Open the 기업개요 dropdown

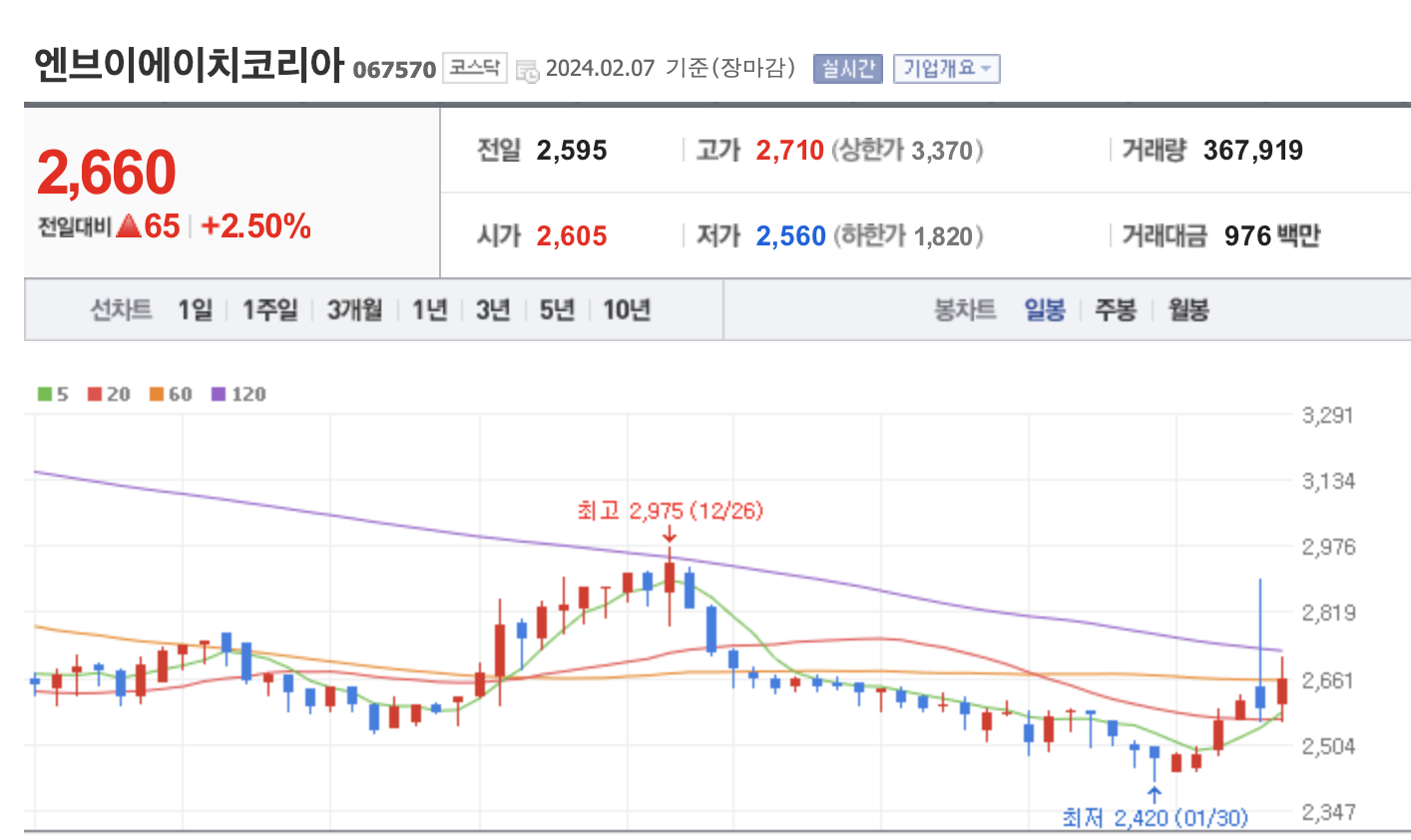tap(946, 68)
